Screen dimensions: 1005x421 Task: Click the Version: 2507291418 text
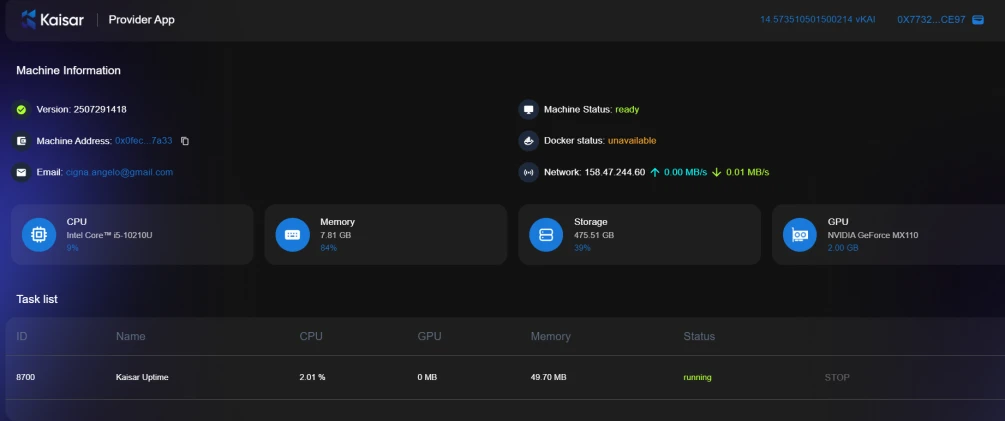(81, 110)
